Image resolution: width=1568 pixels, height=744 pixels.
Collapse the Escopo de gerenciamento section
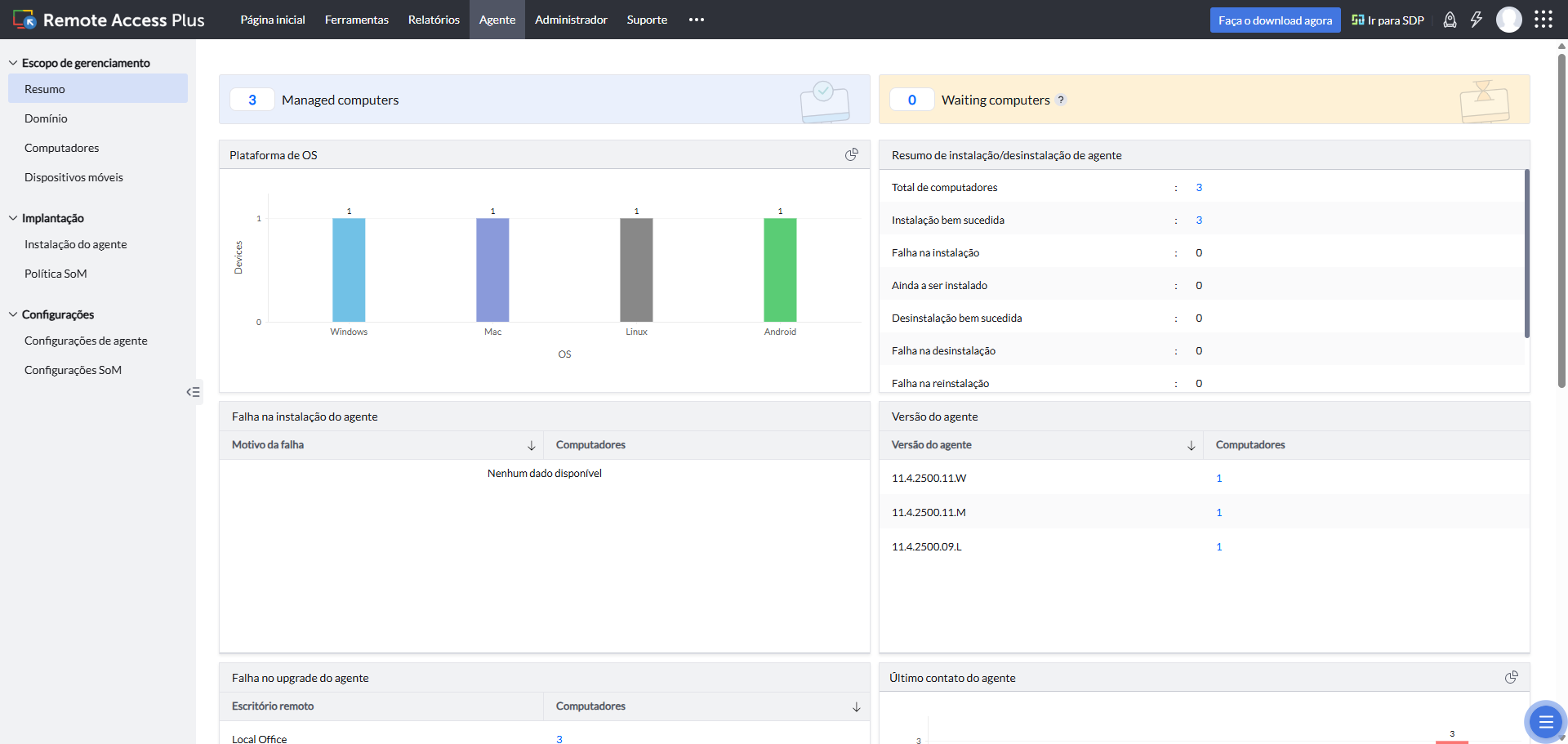[13, 63]
